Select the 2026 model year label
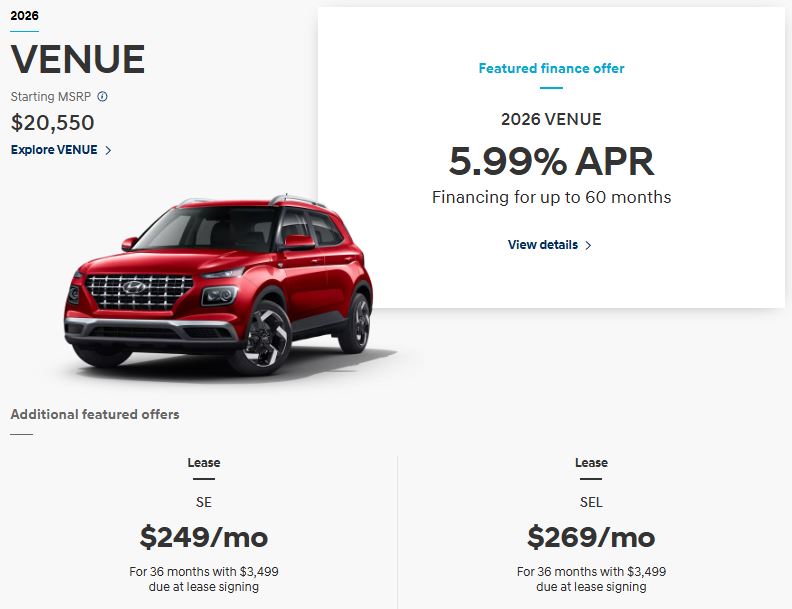Screen dimensions: 792x609 click(24, 16)
